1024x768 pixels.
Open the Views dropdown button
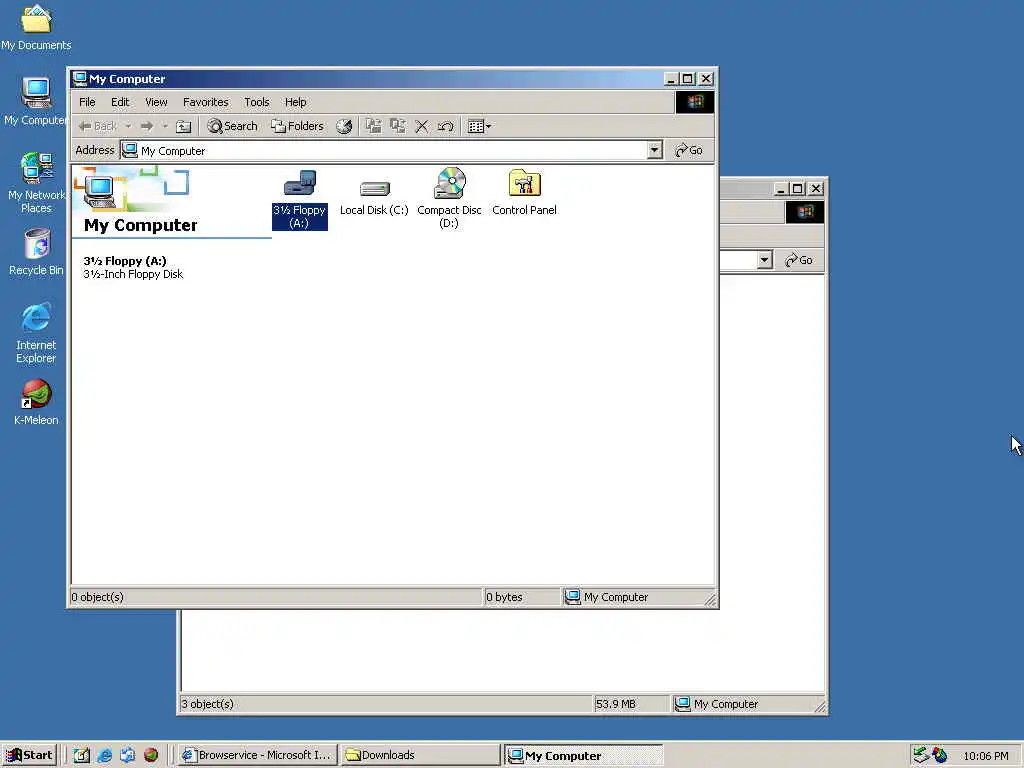pyautogui.click(x=479, y=126)
